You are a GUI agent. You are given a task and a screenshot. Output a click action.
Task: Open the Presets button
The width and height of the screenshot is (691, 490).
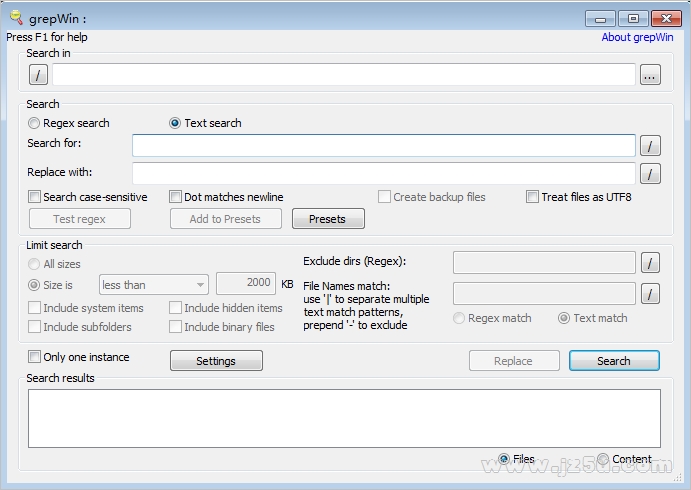click(x=328, y=219)
